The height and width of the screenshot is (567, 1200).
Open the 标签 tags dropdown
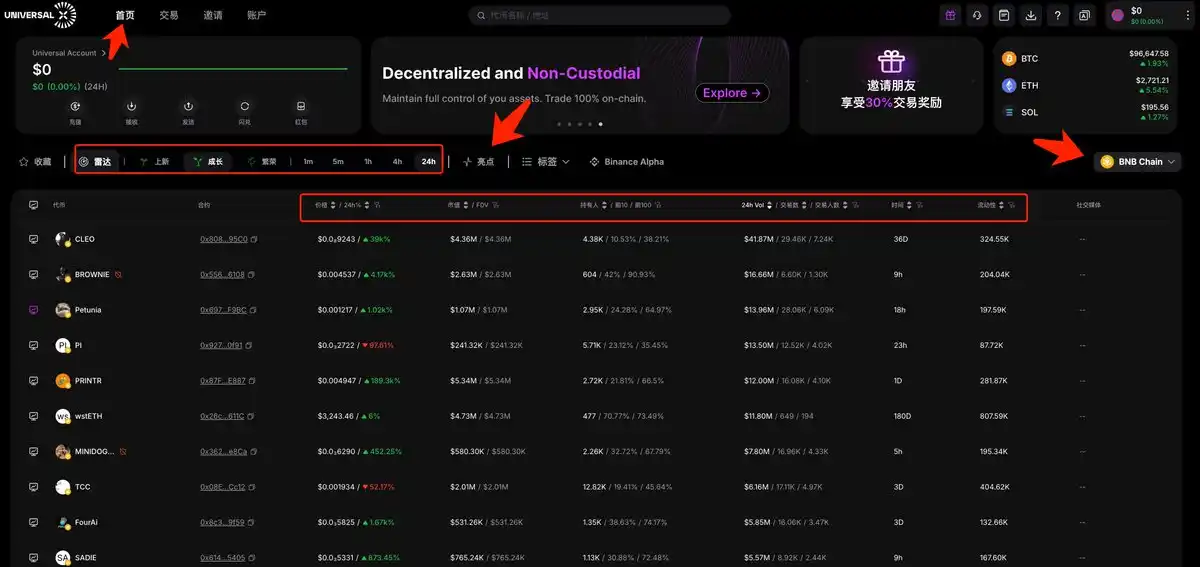click(x=546, y=161)
